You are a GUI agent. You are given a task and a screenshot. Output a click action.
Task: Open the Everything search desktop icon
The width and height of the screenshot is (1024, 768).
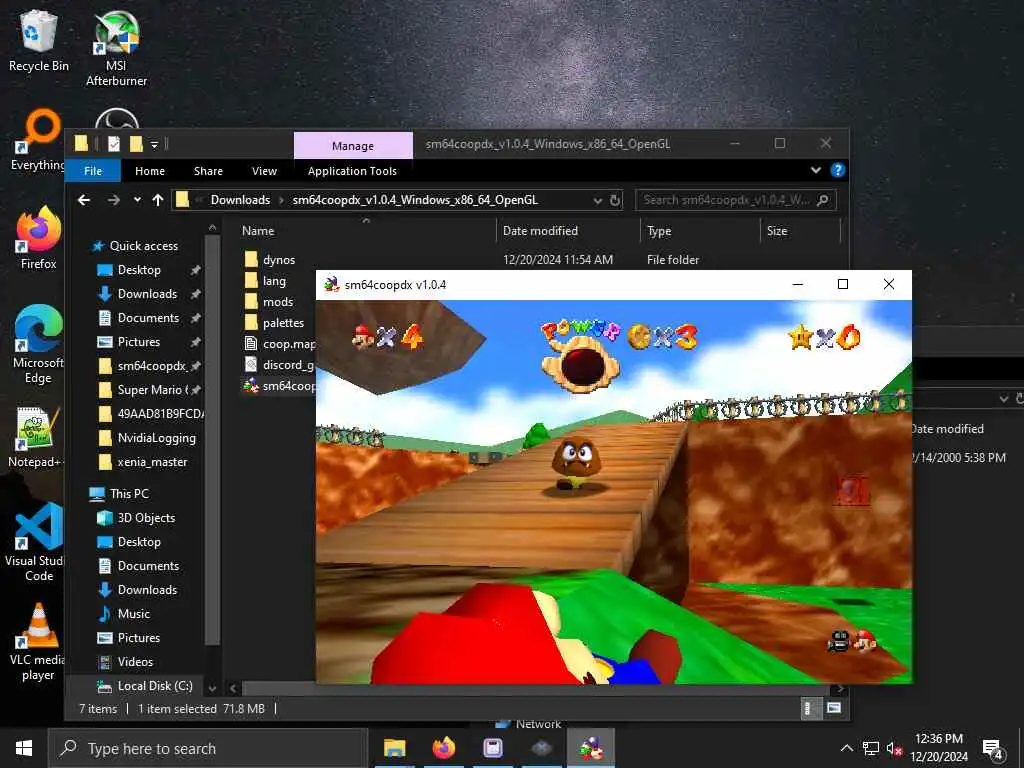pos(38,140)
